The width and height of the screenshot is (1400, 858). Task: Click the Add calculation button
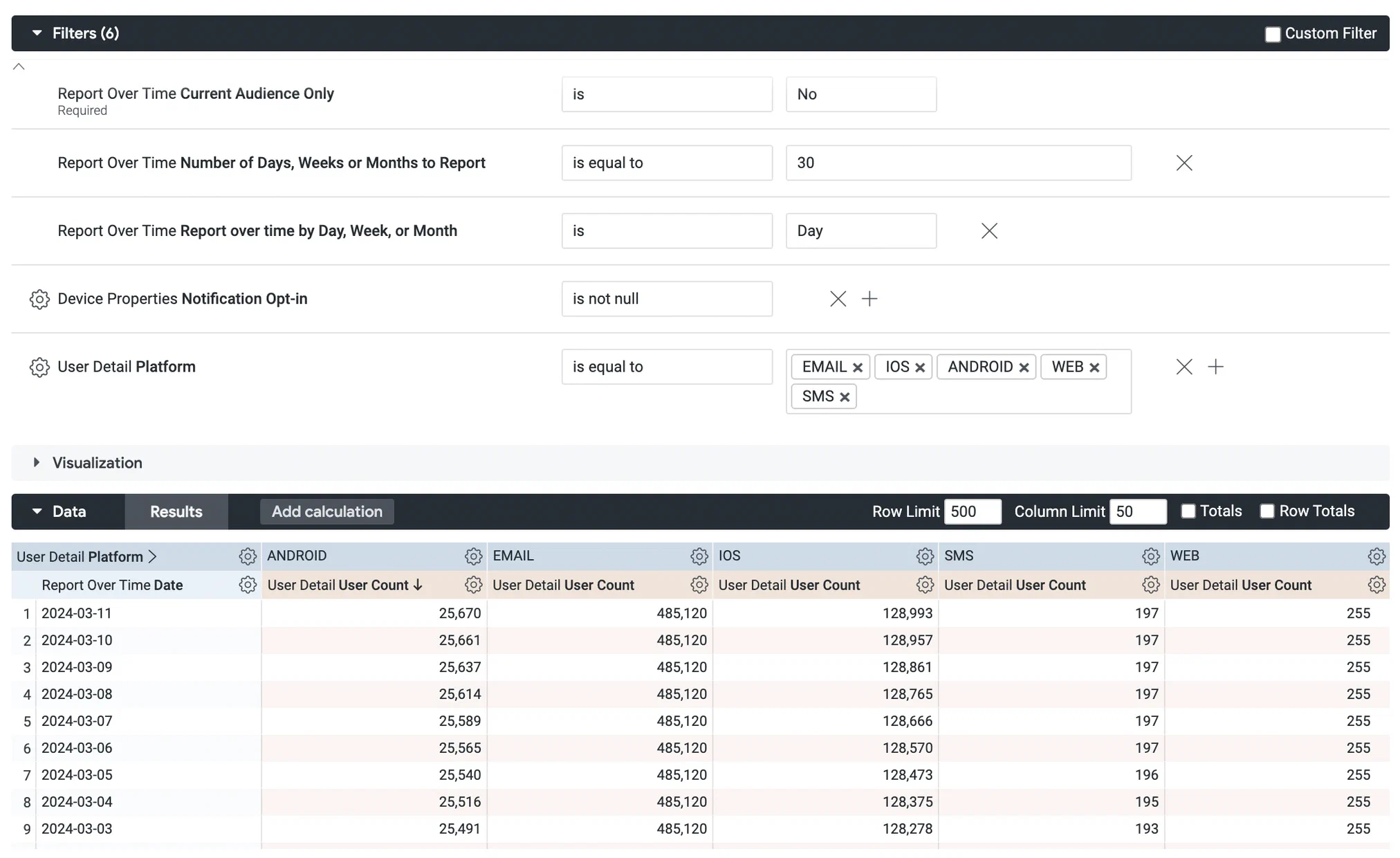pos(326,511)
